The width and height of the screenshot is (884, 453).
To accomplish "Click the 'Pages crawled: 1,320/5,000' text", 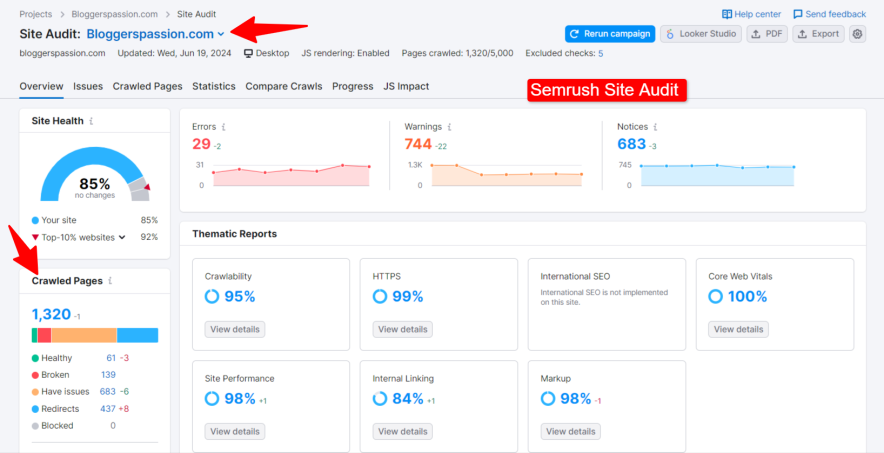I will coord(457,53).
